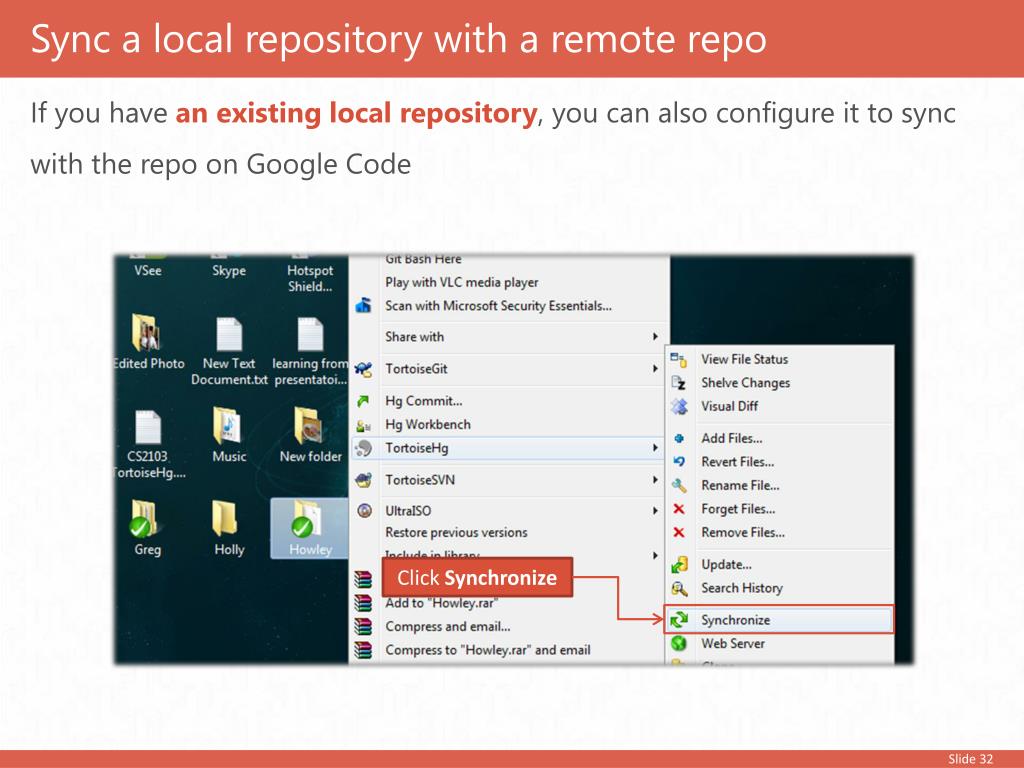The width and height of the screenshot is (1024, 768).
Task: Click the Synchronize icon in TortoiseHg submenu
Action: tap(679, 620)
